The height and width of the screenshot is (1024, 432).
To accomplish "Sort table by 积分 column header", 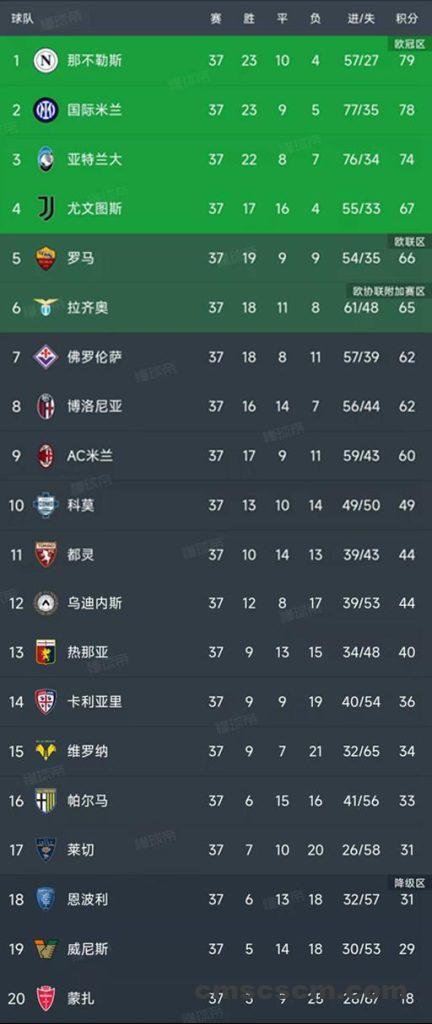I will [407, 19].
